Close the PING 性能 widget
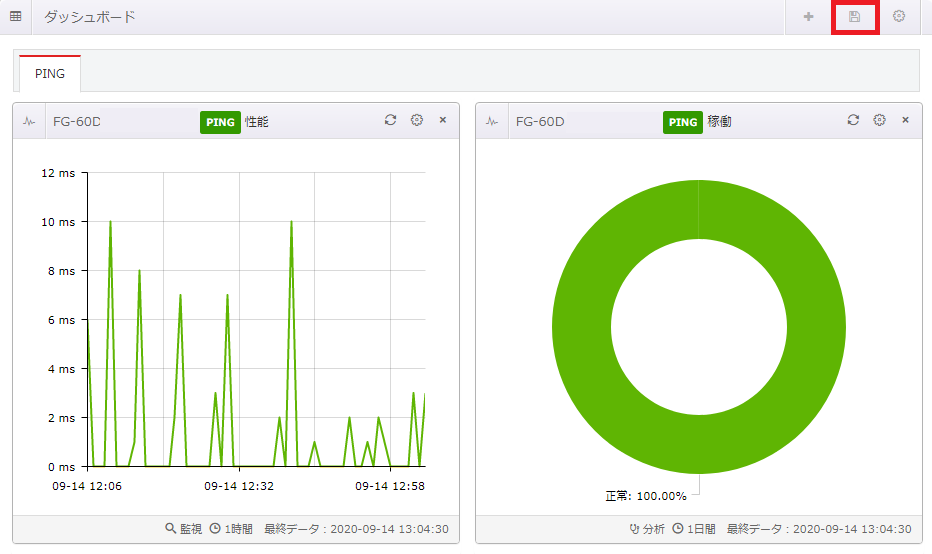The image size is (932, 554). [x=443, y=120]
